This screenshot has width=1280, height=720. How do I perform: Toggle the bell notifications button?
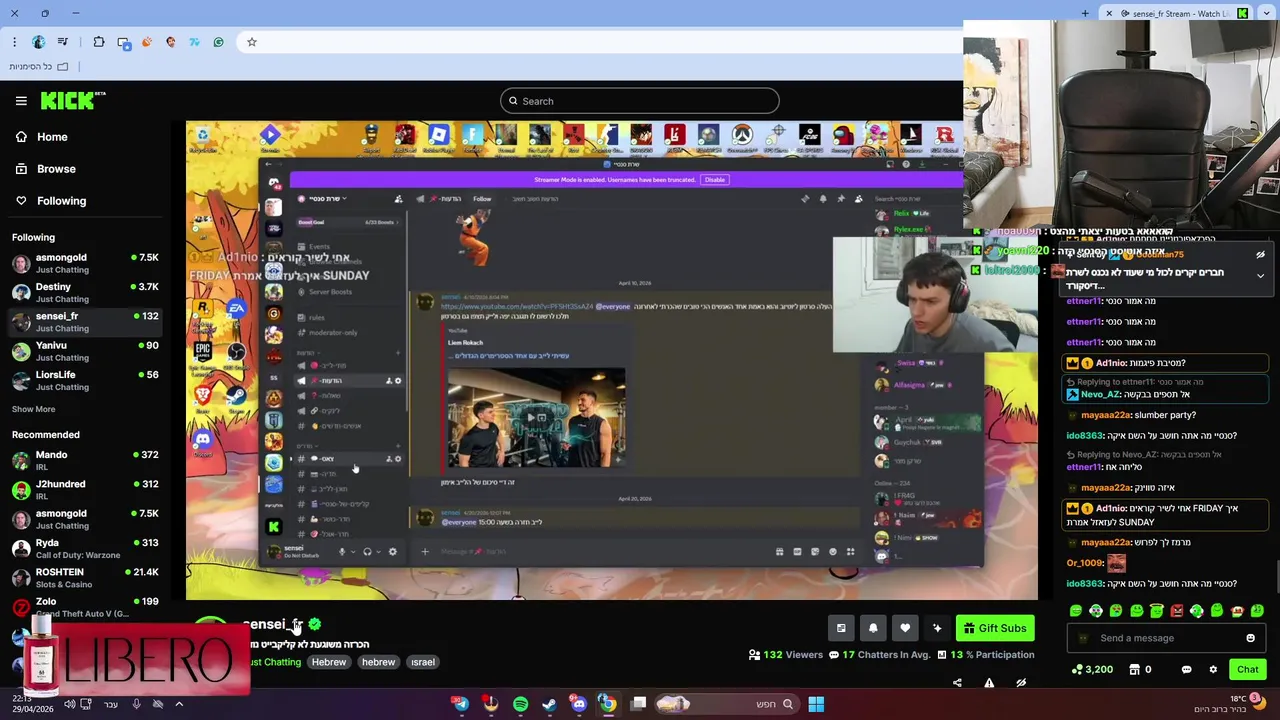point(873,628)
